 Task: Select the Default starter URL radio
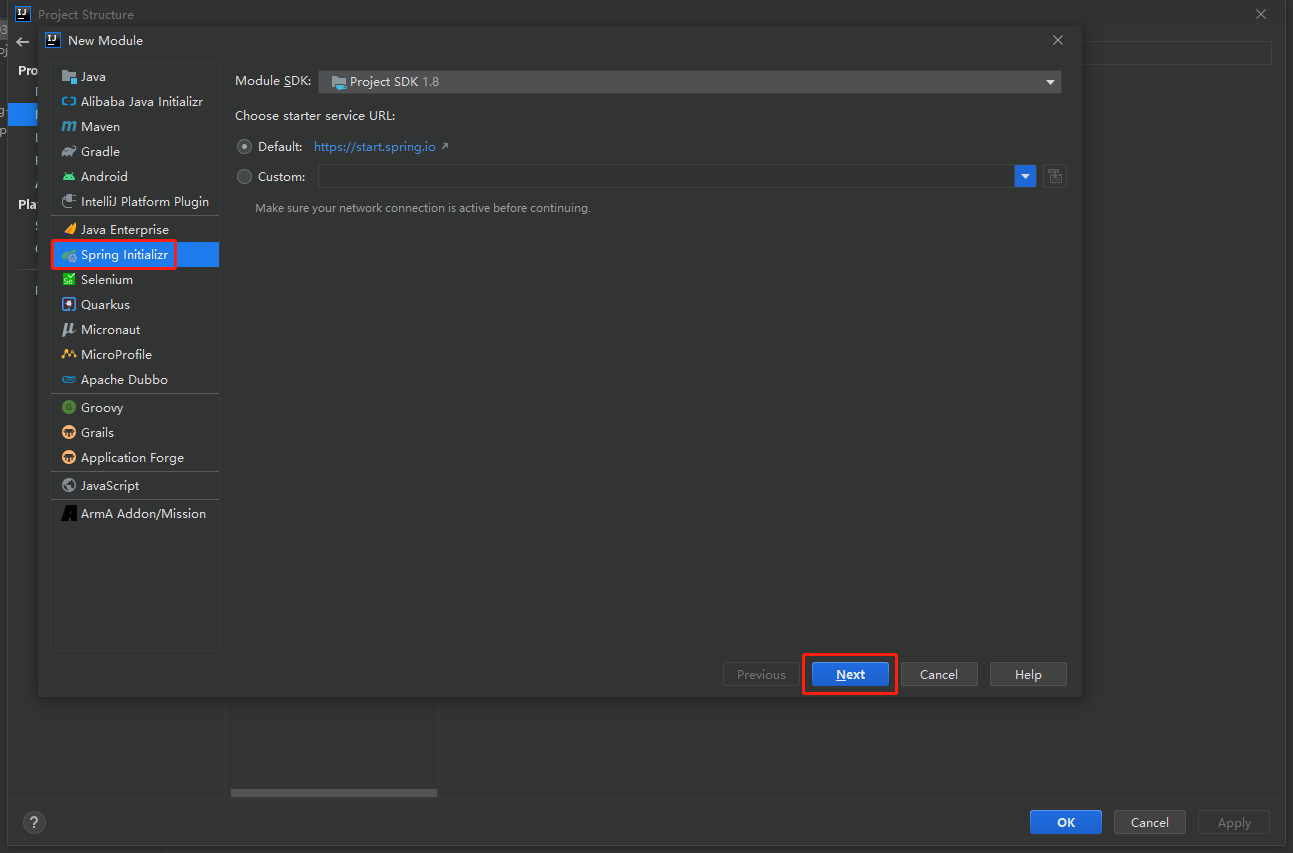245,147
